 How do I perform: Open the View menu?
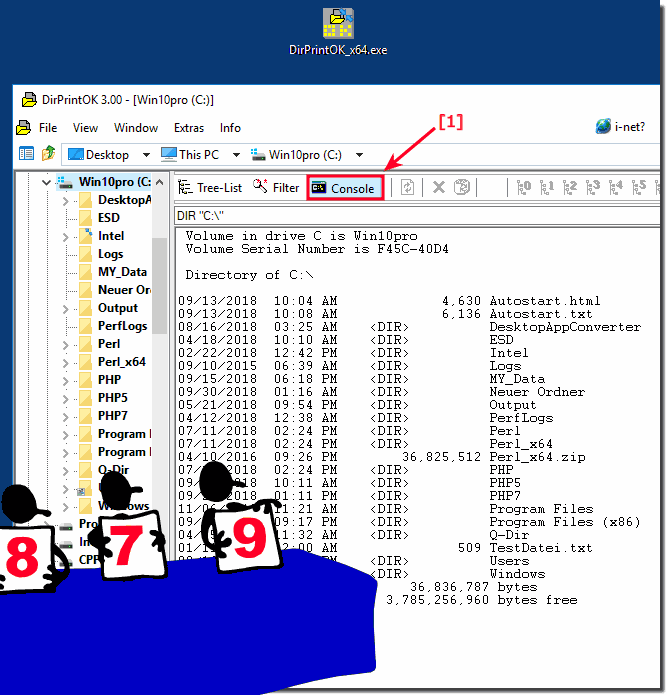85,128
